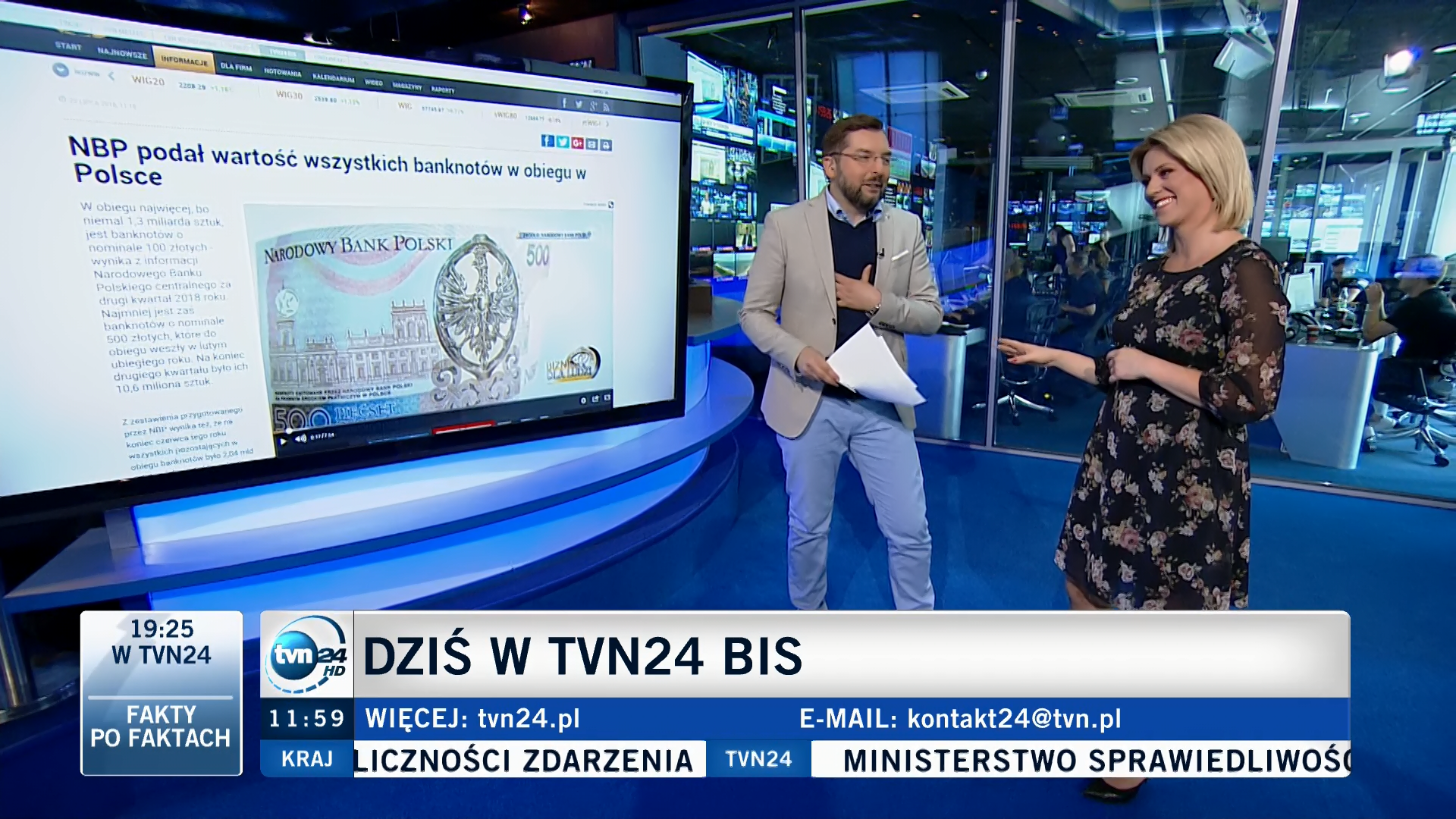1456x819 pixels.
Task: Click the "FAKTY PO FAKTACH" program title
Action: (161, 726)
